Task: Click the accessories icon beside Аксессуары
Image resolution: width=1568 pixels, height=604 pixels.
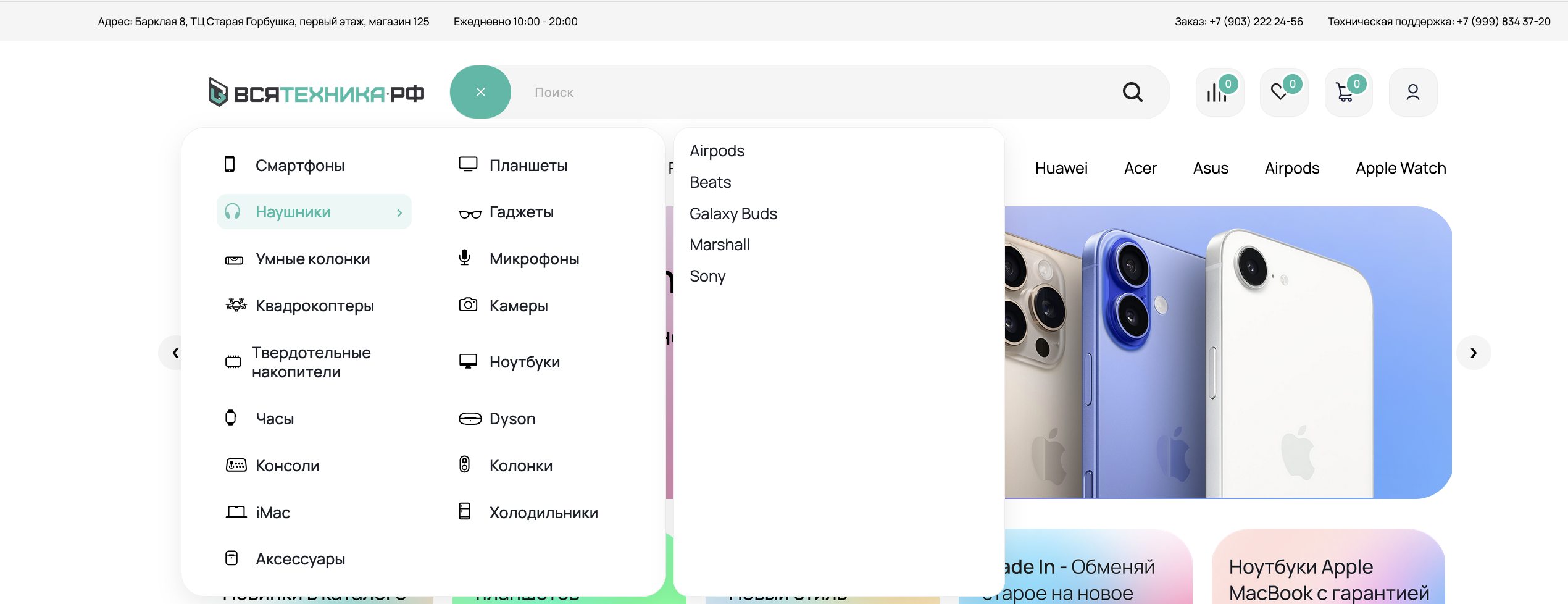Action: click(231, 558)
